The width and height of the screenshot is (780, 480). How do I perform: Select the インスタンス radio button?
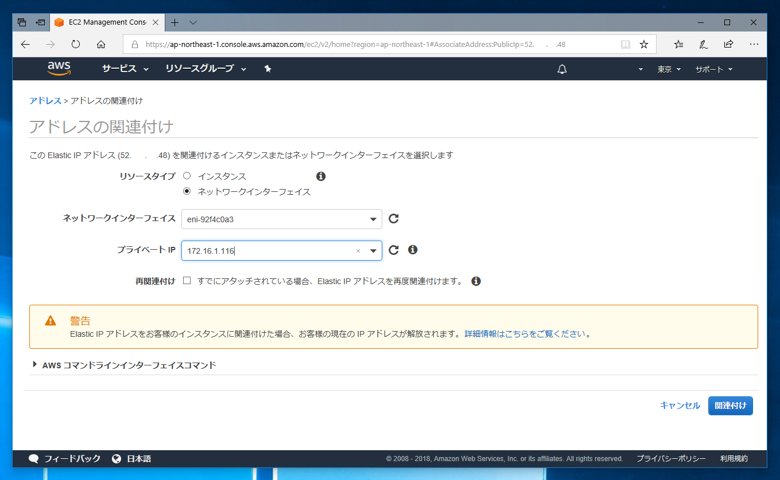187,176
